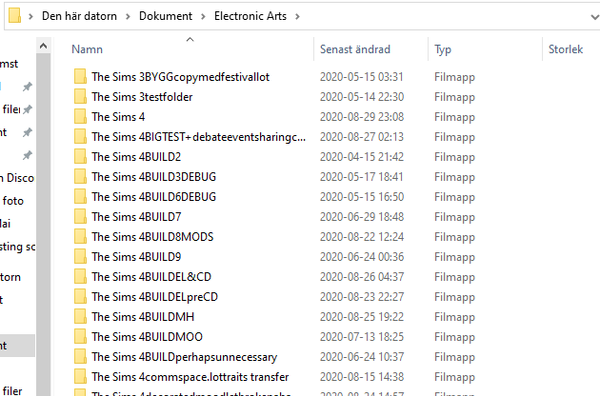Open the address bar history dropdown arrow
This screenshot has width=600, height=396.
click(594, 17)
